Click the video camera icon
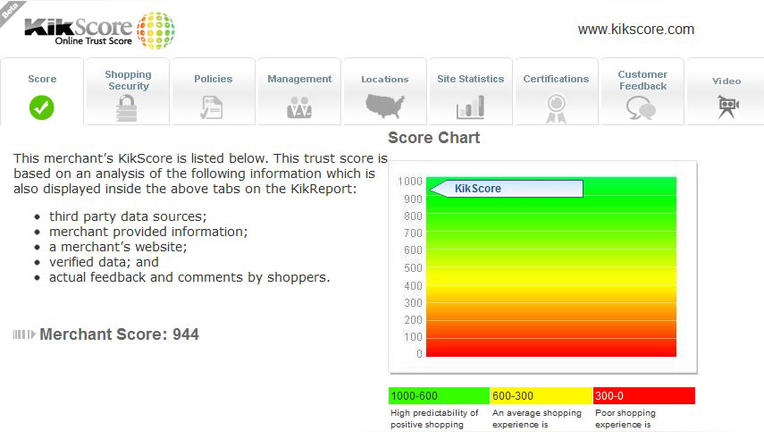Viewport: 764px width, 432px height. click(x=727, y=107)
